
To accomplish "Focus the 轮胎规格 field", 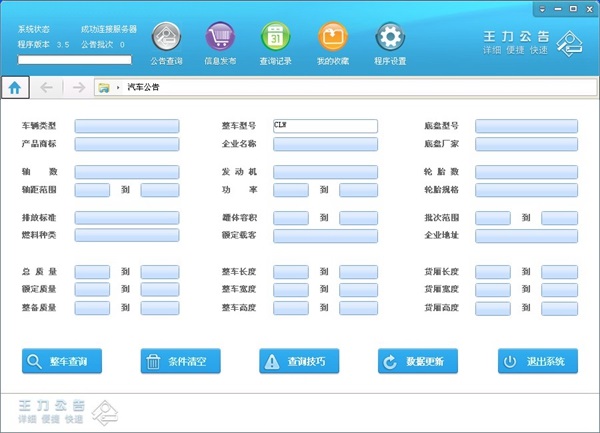I will click(x=527, y=190).
